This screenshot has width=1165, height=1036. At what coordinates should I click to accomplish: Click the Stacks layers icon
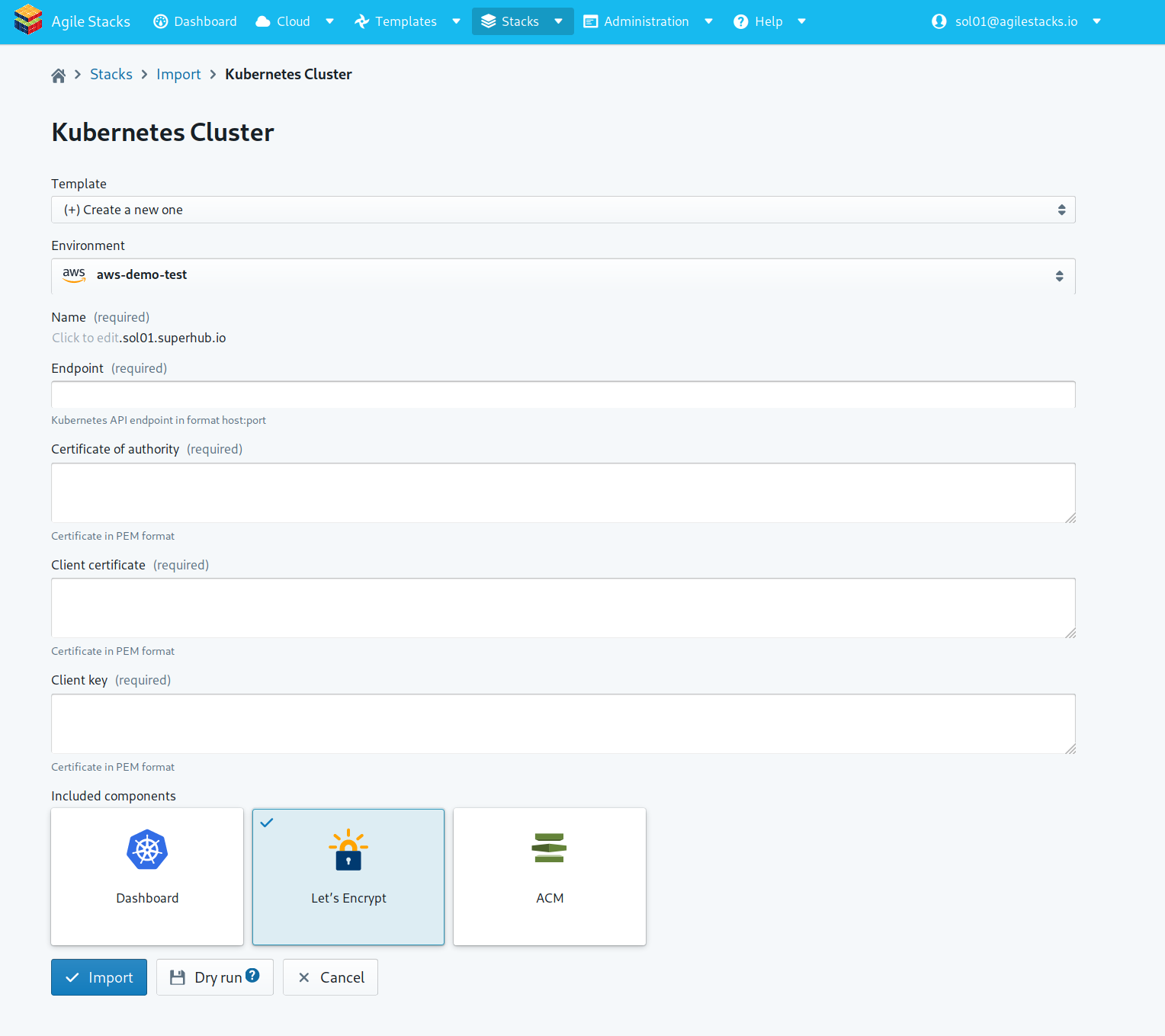(489, 21)
